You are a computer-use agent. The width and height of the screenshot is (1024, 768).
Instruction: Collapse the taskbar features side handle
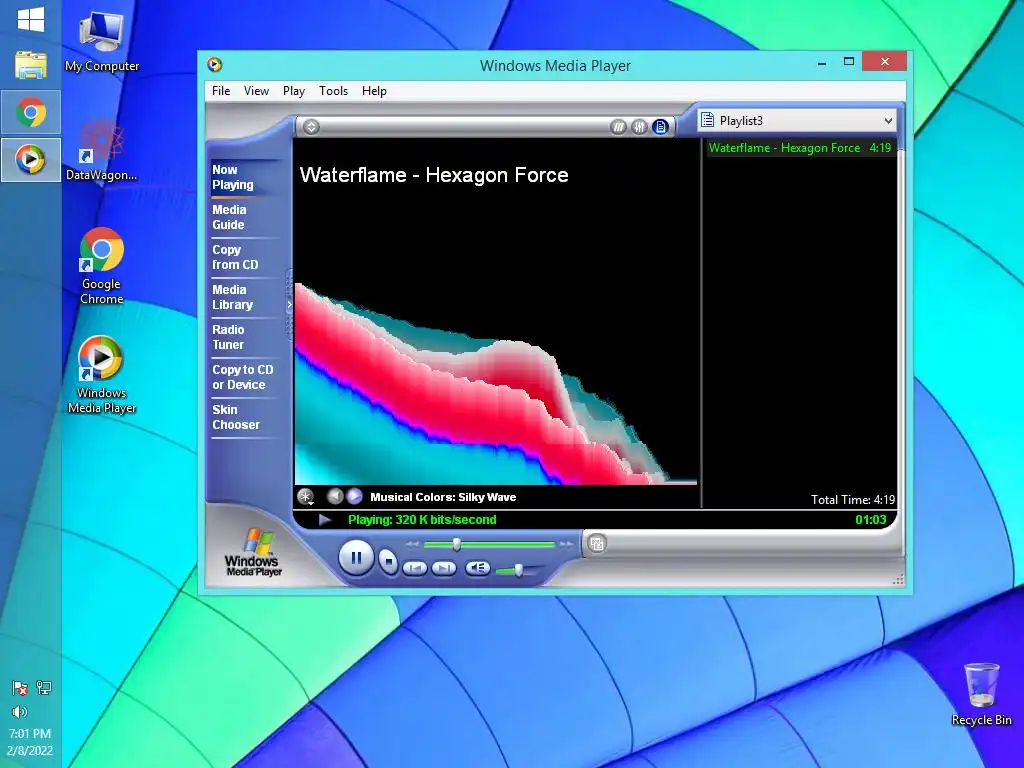click(289, 305)
